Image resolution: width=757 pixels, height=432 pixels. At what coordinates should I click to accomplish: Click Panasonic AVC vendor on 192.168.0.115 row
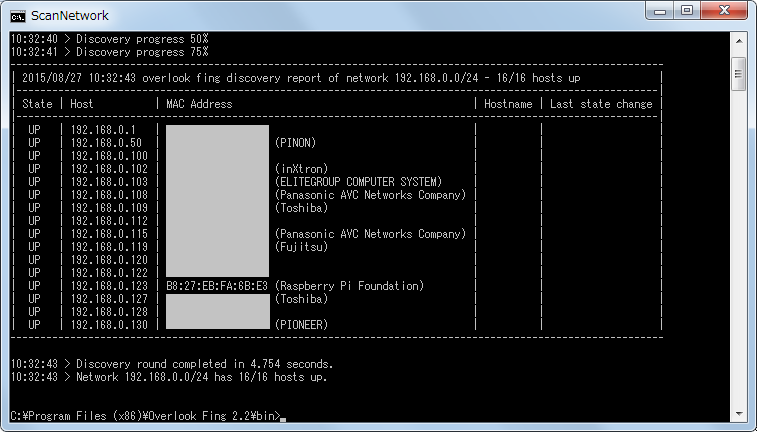[370, 234]
